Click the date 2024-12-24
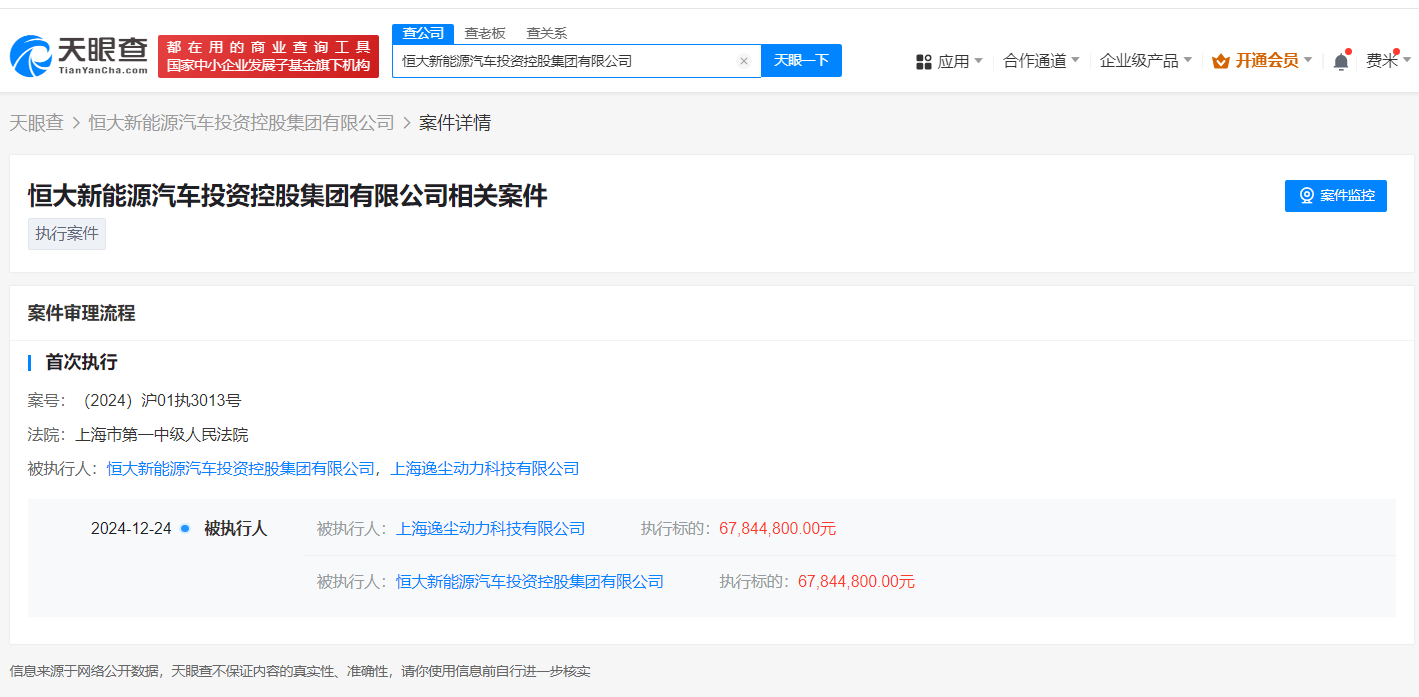Screen dimensions: 1419x697 coord(131,528)
